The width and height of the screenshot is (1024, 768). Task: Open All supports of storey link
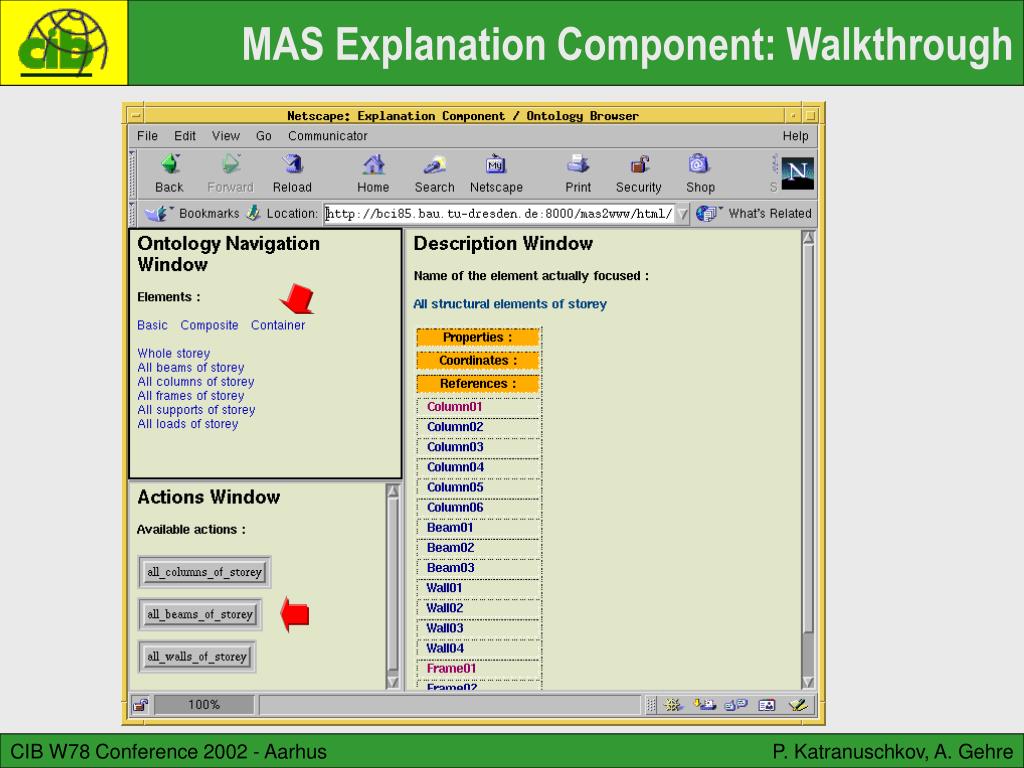pyautogui.click(x=196, y=409)
